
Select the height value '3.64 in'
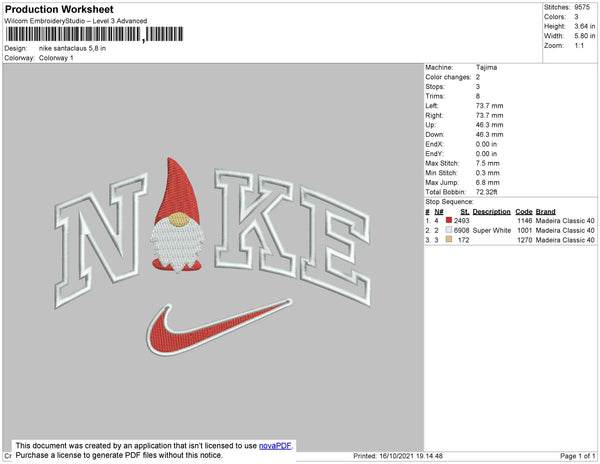584,26
